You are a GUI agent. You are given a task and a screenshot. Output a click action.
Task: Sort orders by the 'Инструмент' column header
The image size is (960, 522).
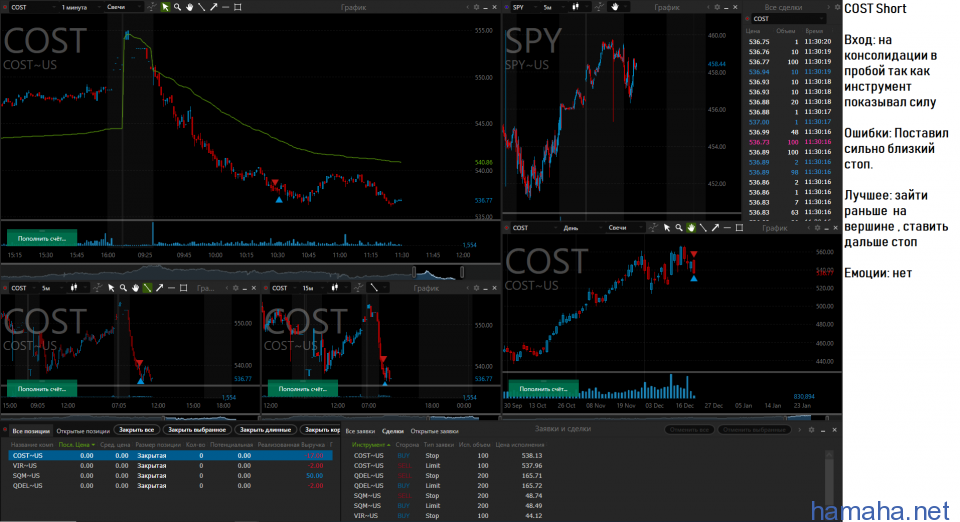pyautogui.click(x=371, y=445)
